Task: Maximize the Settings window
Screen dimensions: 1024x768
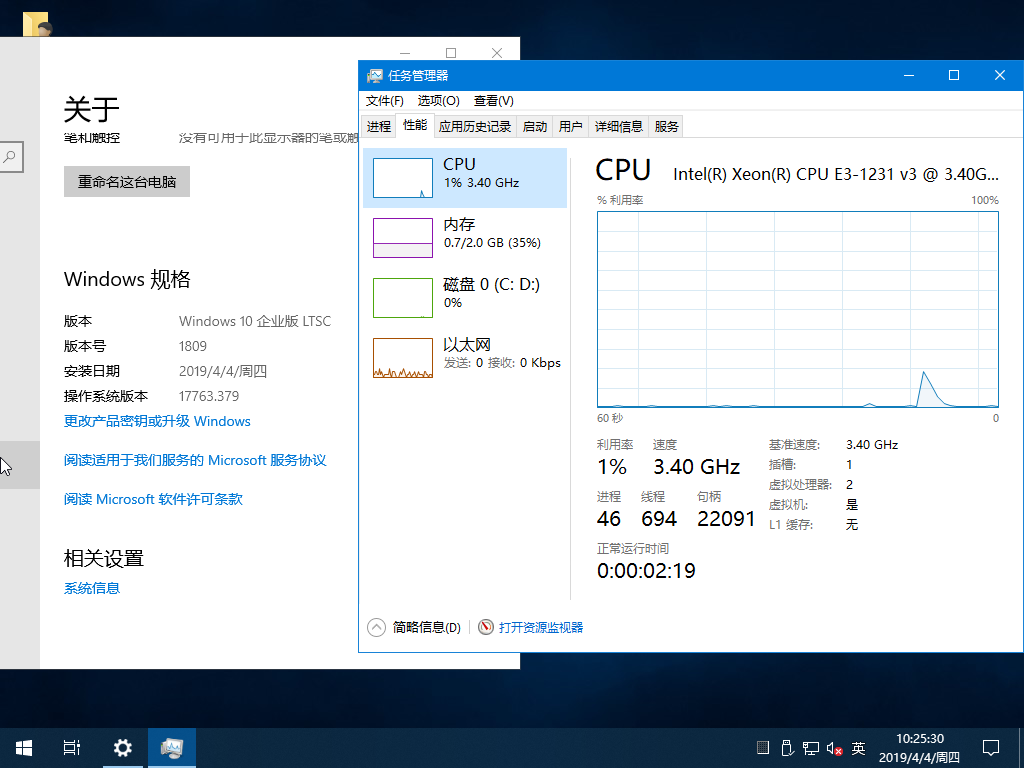Action: point(451,53)
